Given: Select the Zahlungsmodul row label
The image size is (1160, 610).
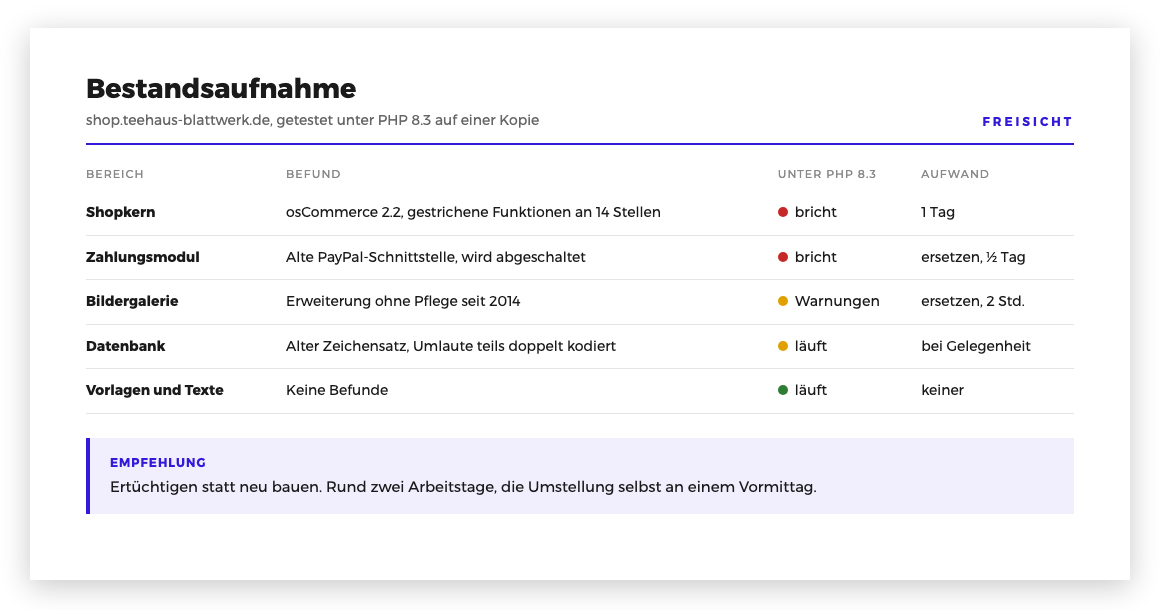Looking at the screenshot, I should point(143,257).
